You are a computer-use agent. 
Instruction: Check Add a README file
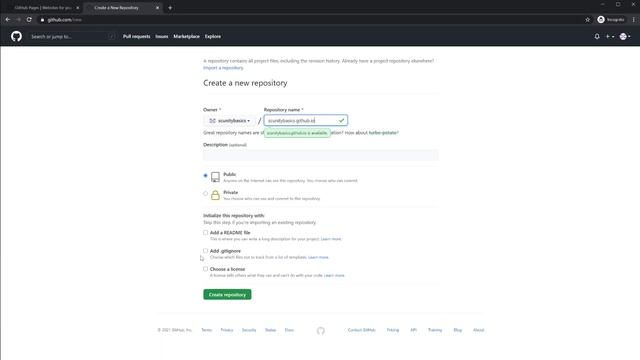click(x=205, y=233)
